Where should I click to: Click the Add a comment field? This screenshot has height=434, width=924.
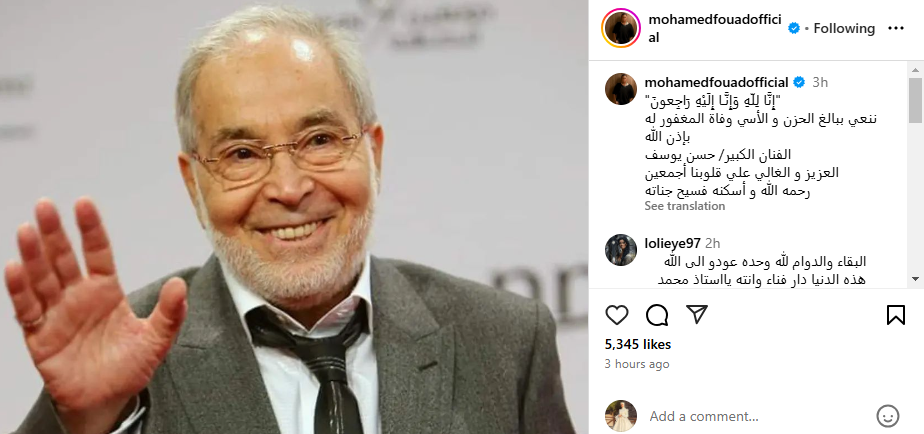tap(757, 416)
